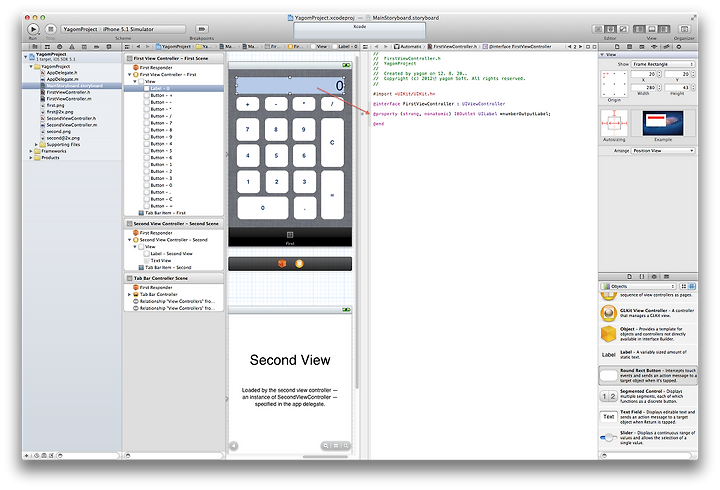Click YagomProject in the editor jump bar
This screenshot has height=490, width=720.
point(173,46)
